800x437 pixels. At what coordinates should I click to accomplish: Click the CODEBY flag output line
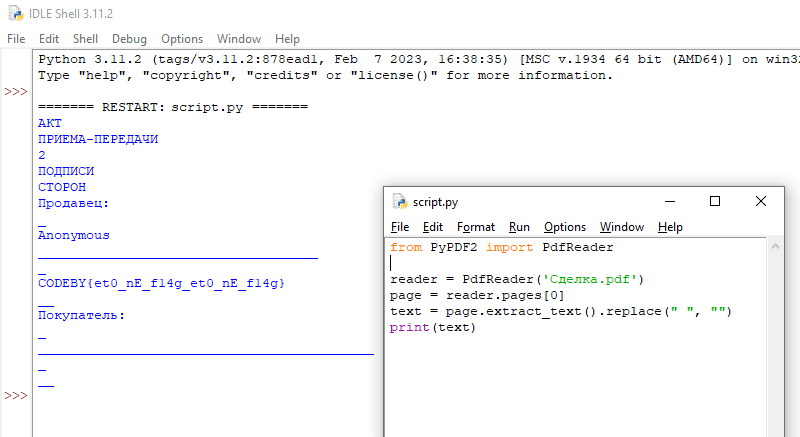(x=161, y=284)
